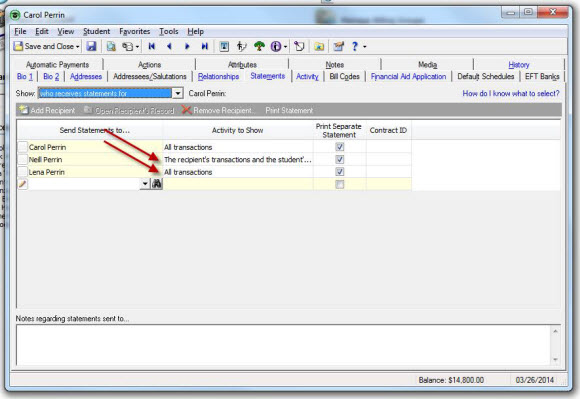Go to last record arrow icon

tap(205, 46)
